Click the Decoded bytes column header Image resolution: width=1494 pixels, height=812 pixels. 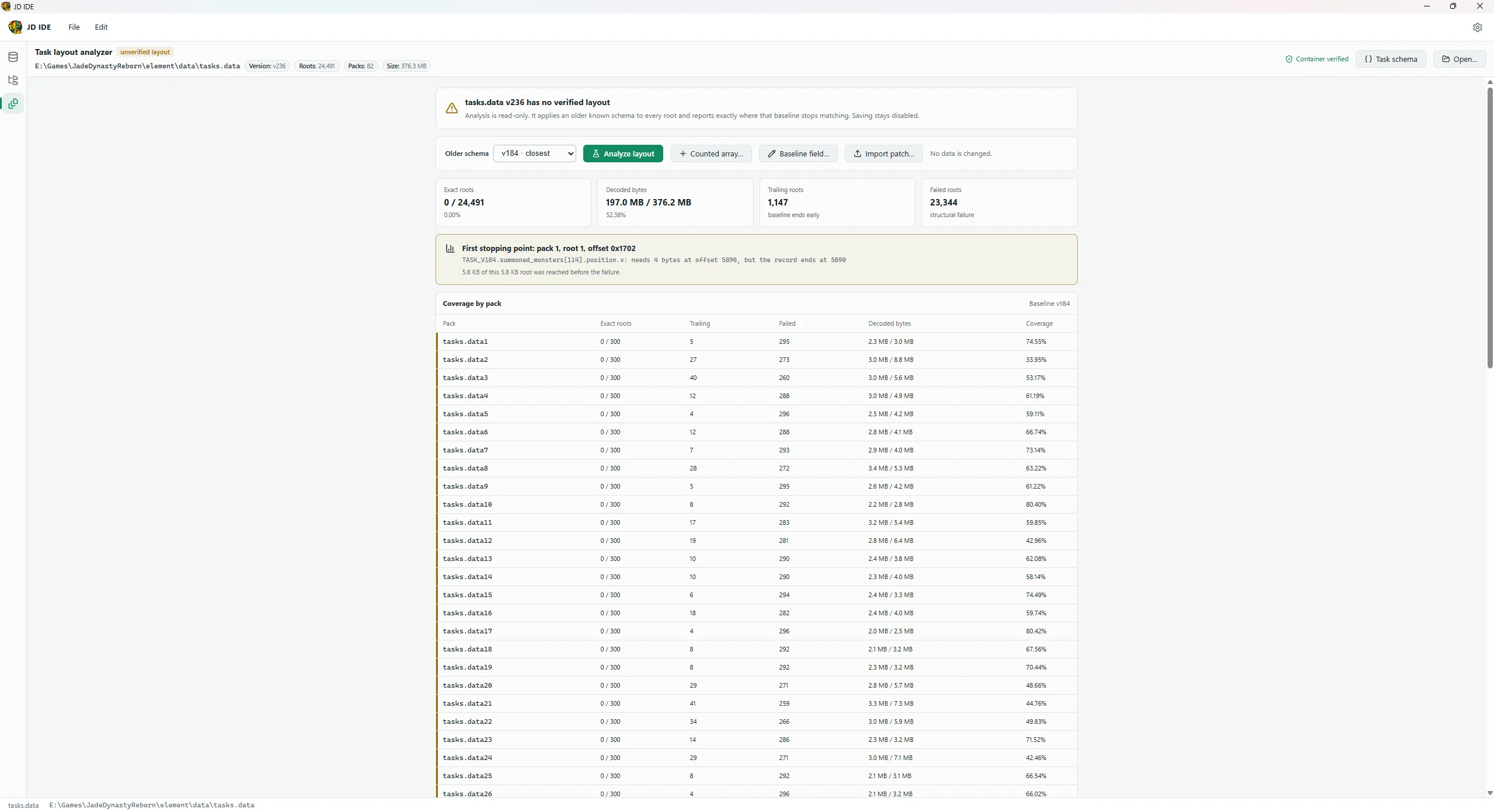click(889, 323)
